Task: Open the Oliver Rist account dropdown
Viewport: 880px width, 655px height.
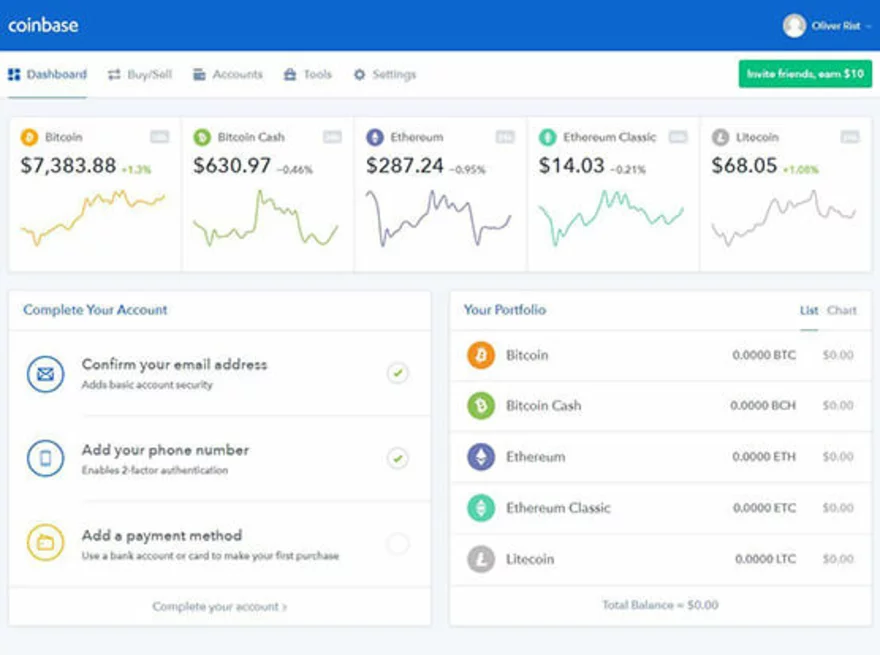Action: [x=827, y=26]
